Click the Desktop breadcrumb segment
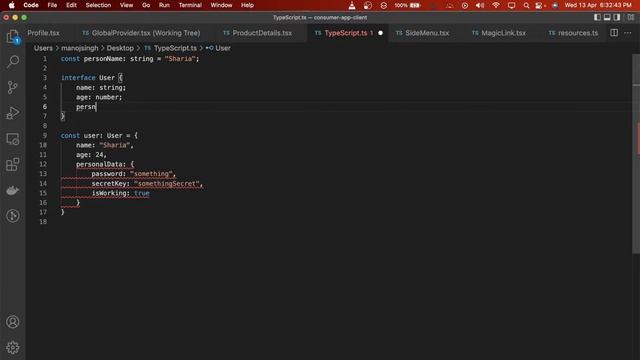The width and height of the screenshot is (640, 360). coord(120,48)
